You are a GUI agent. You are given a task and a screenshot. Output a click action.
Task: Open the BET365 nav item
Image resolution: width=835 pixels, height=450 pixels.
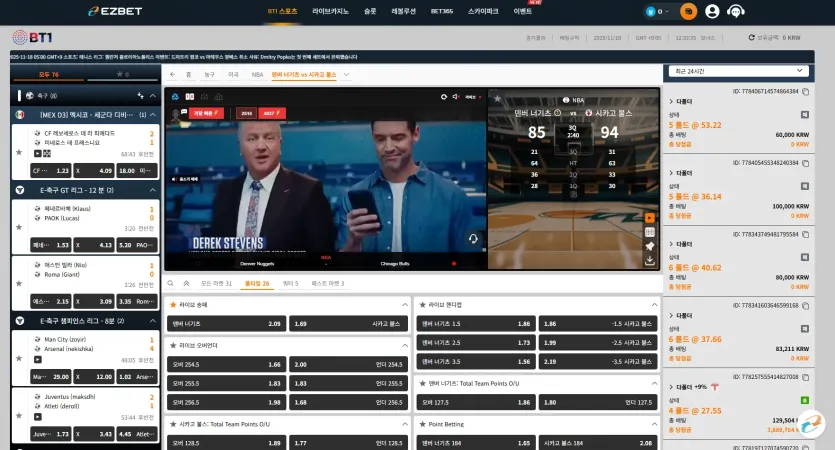(441, 11)
